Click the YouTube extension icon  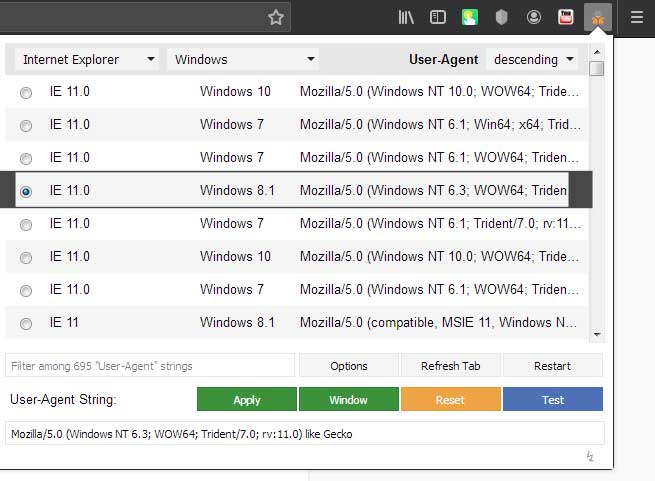(x=566, y=18)
